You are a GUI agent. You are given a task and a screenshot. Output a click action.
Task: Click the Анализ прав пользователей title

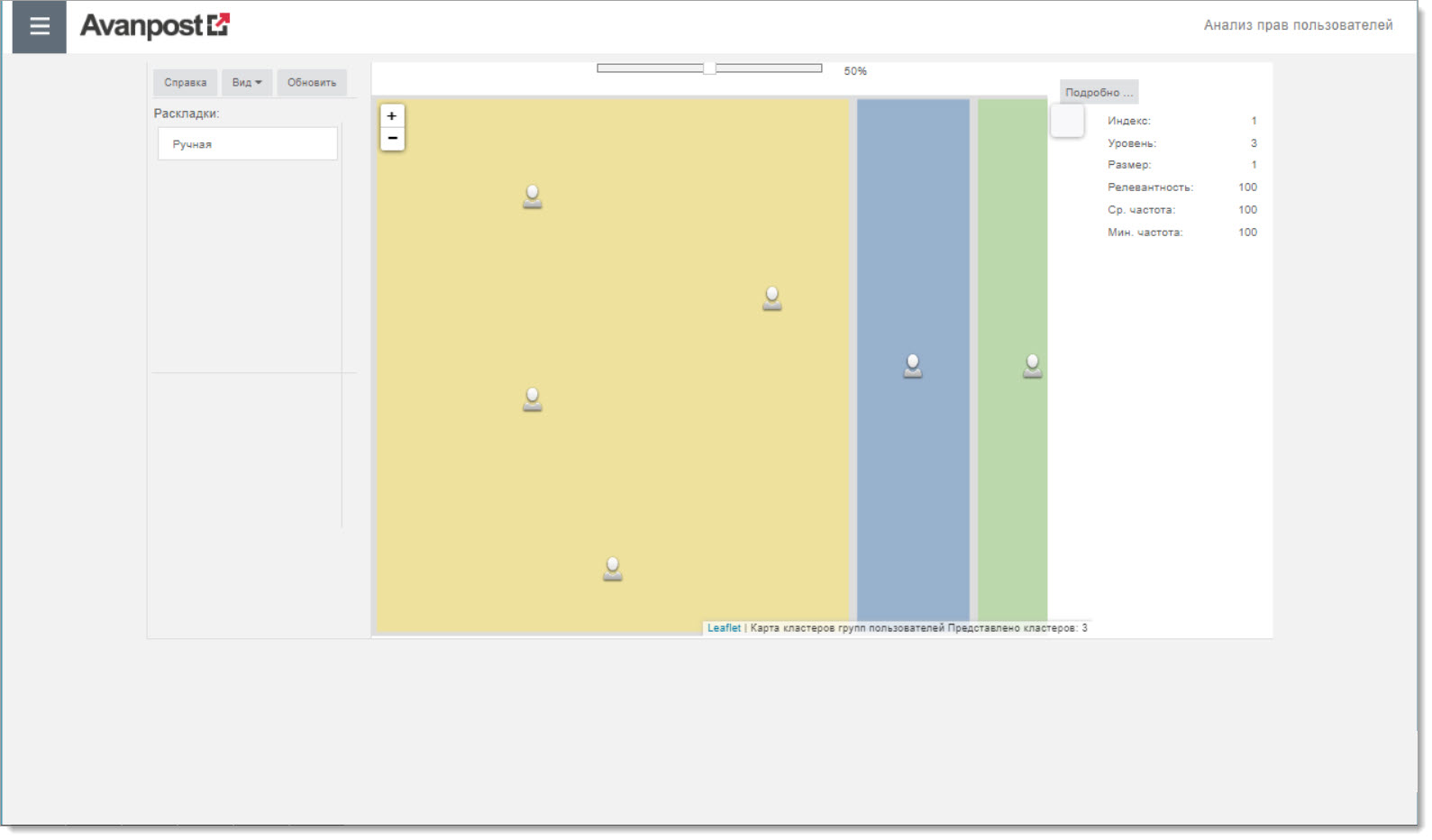pyautogui.click(x=1298, y=25)
